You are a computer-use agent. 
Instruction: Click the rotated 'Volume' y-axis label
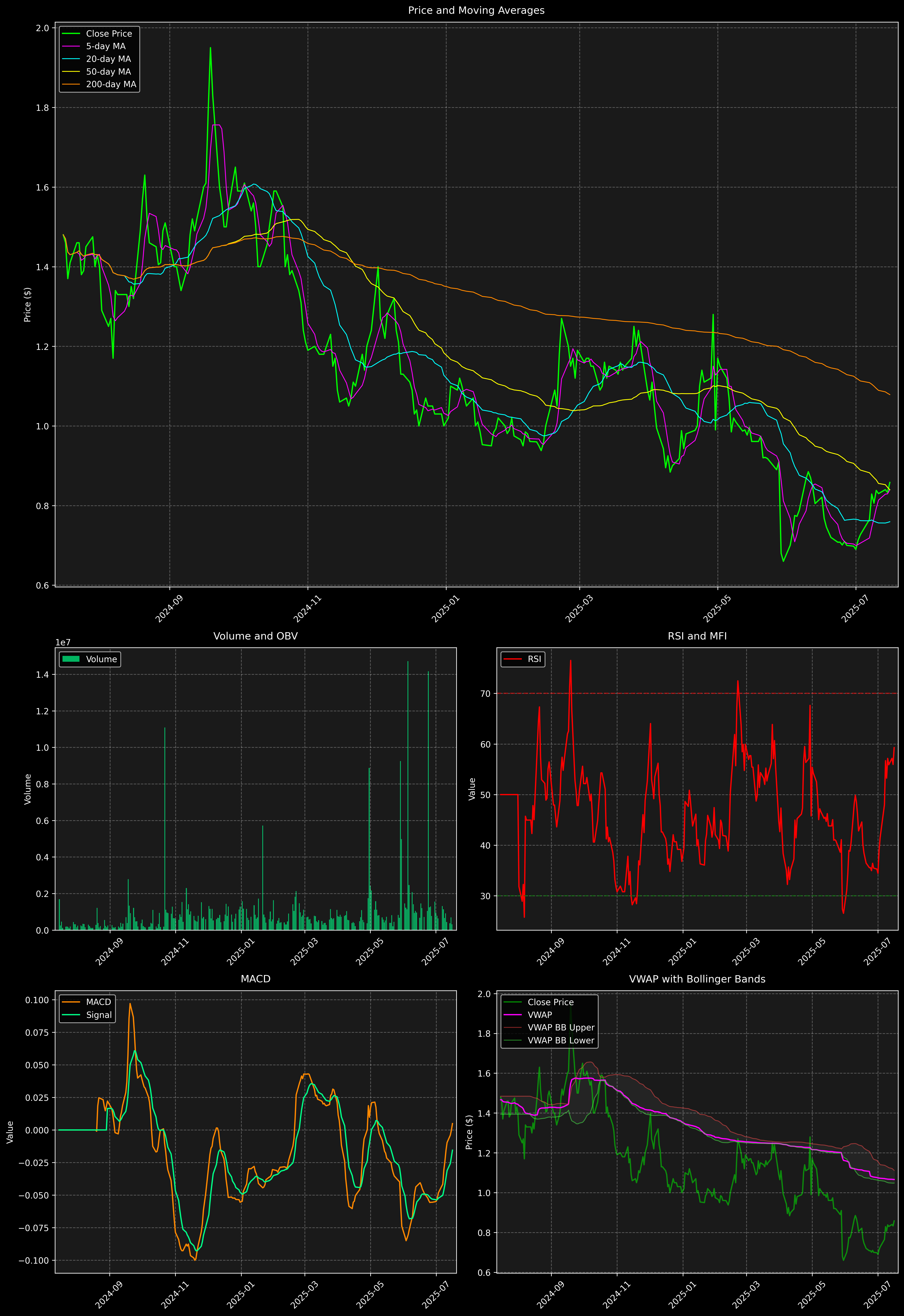[x=27, y=789]
